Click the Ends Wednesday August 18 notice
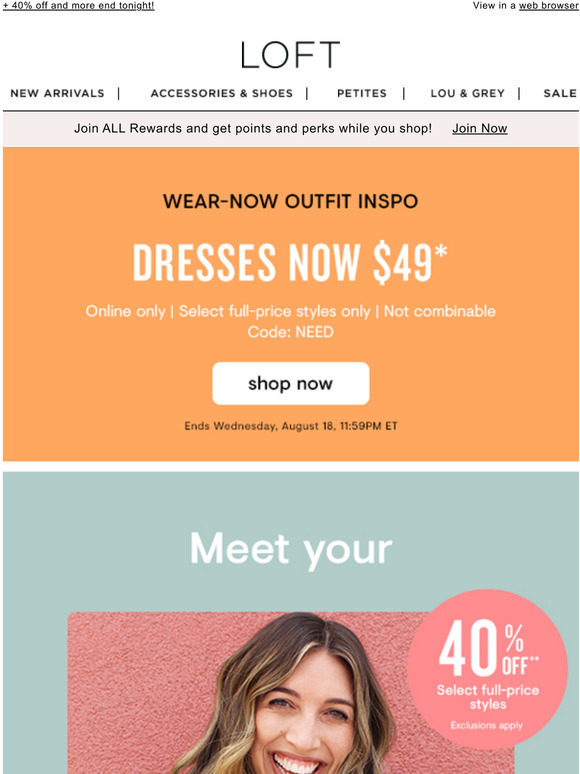 click(x=291, y=426)
